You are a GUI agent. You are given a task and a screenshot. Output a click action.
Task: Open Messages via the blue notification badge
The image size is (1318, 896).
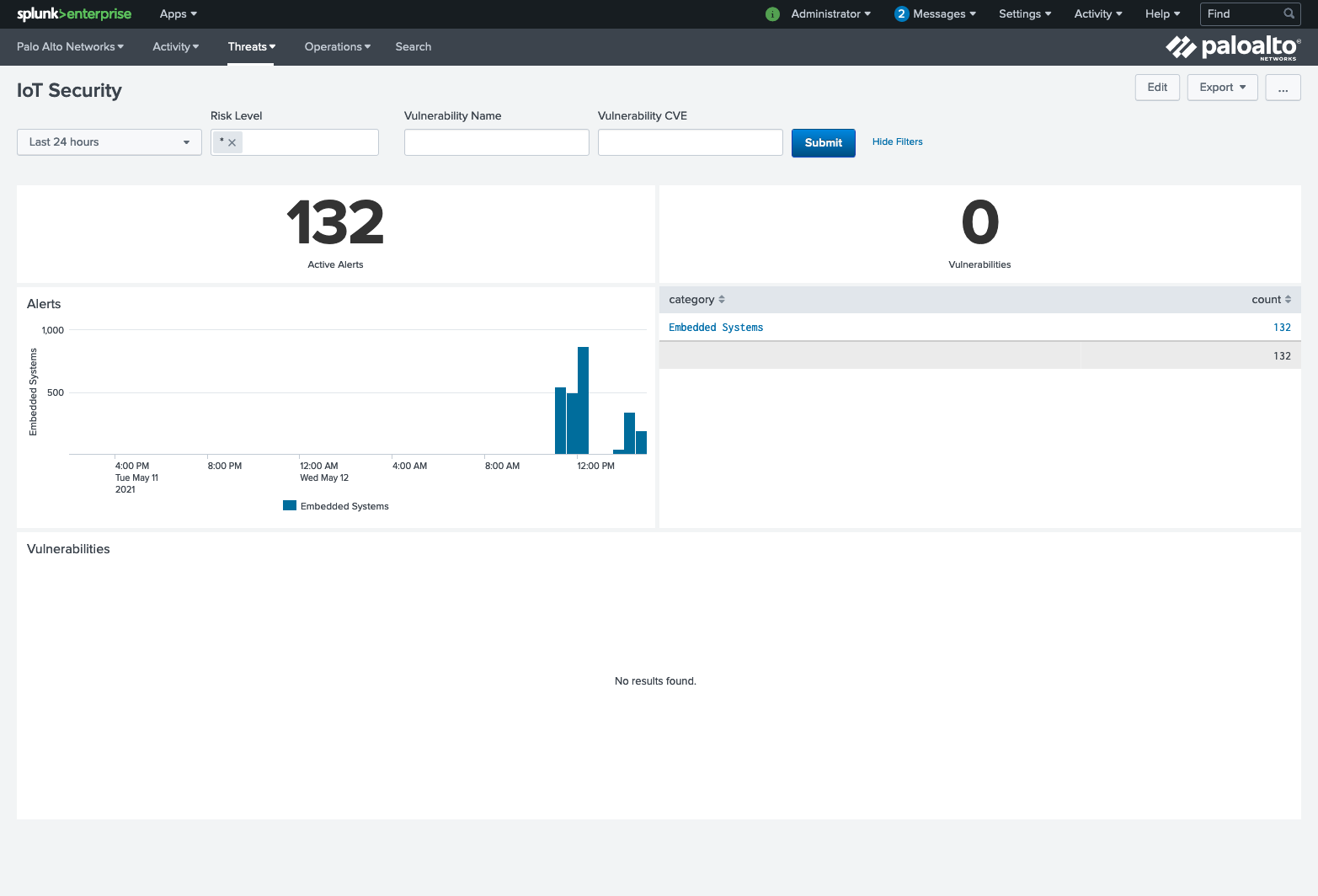pyautogui.click(x=901, y=13)
